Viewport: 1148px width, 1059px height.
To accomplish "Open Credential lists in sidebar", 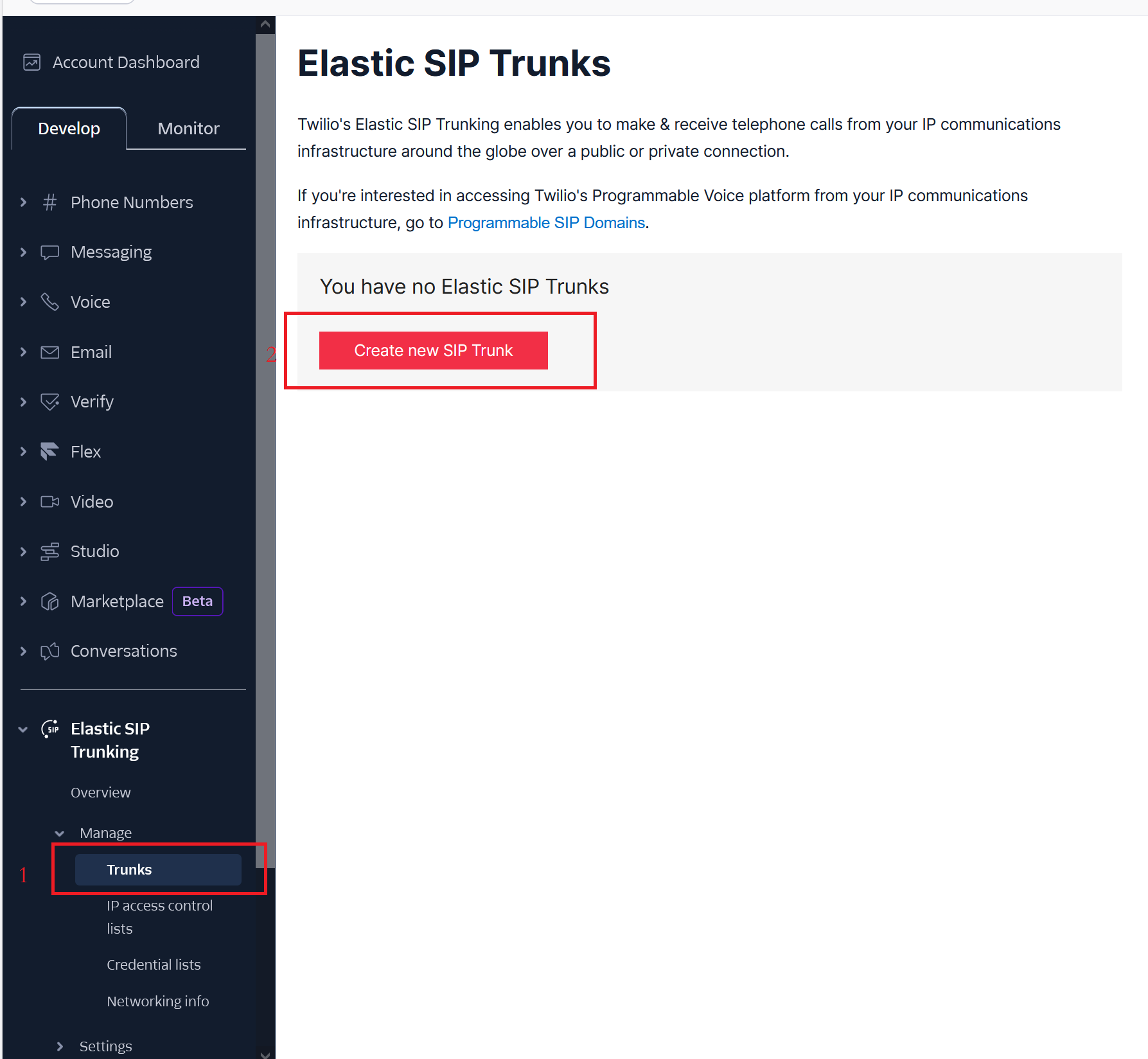I will [x=154, y=965].
